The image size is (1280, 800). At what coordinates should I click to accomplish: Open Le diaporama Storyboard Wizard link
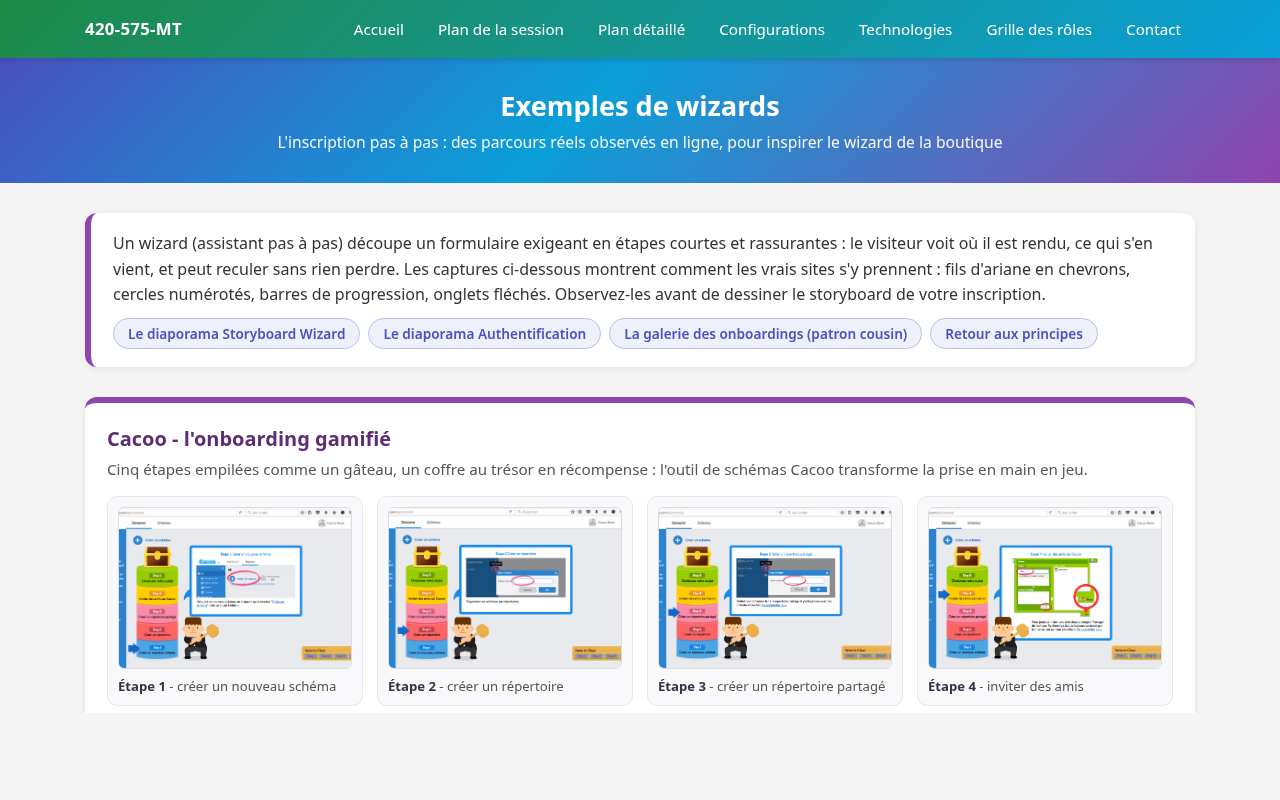click(x=236, y=334)
